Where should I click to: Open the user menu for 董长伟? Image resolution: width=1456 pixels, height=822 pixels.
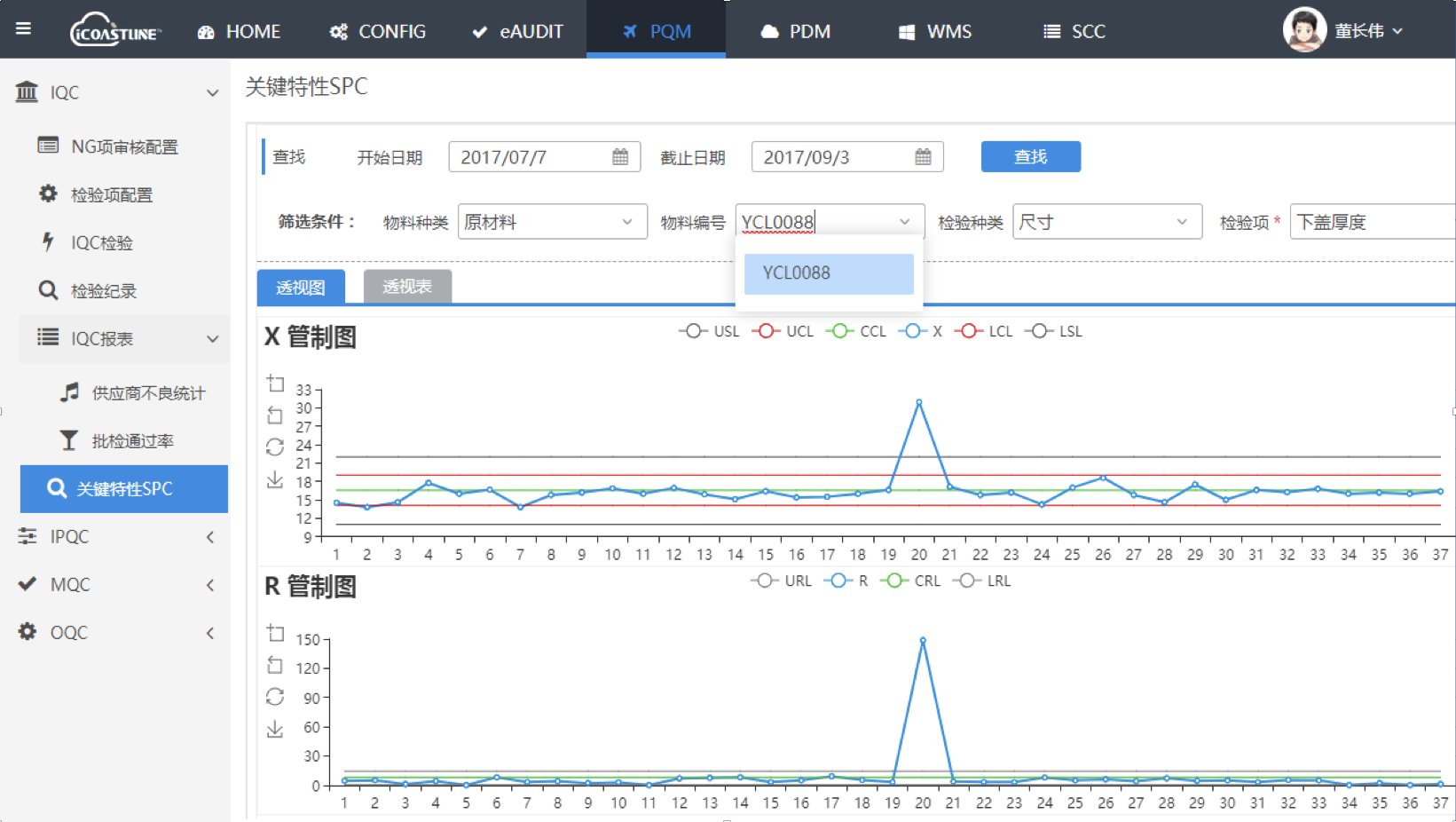[x=1369, y=31]
